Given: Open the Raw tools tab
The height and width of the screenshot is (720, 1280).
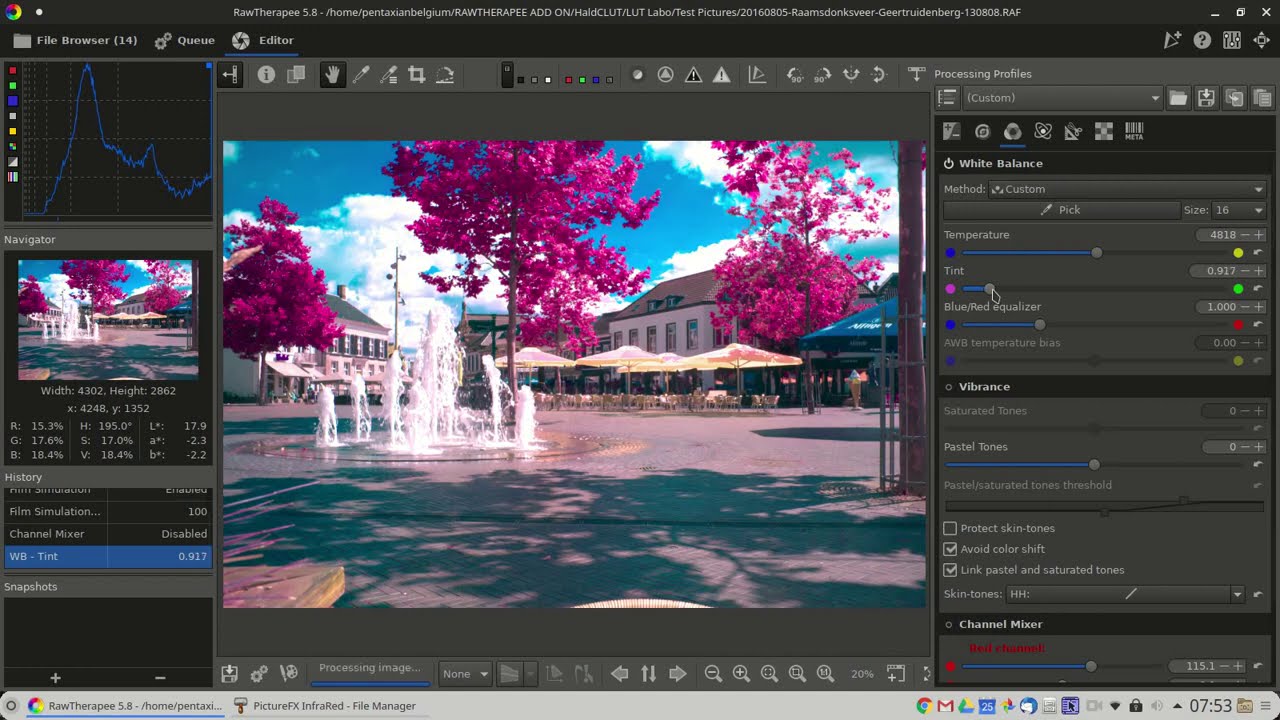Looking at the screenshot, I should [x=1104, y=131].
